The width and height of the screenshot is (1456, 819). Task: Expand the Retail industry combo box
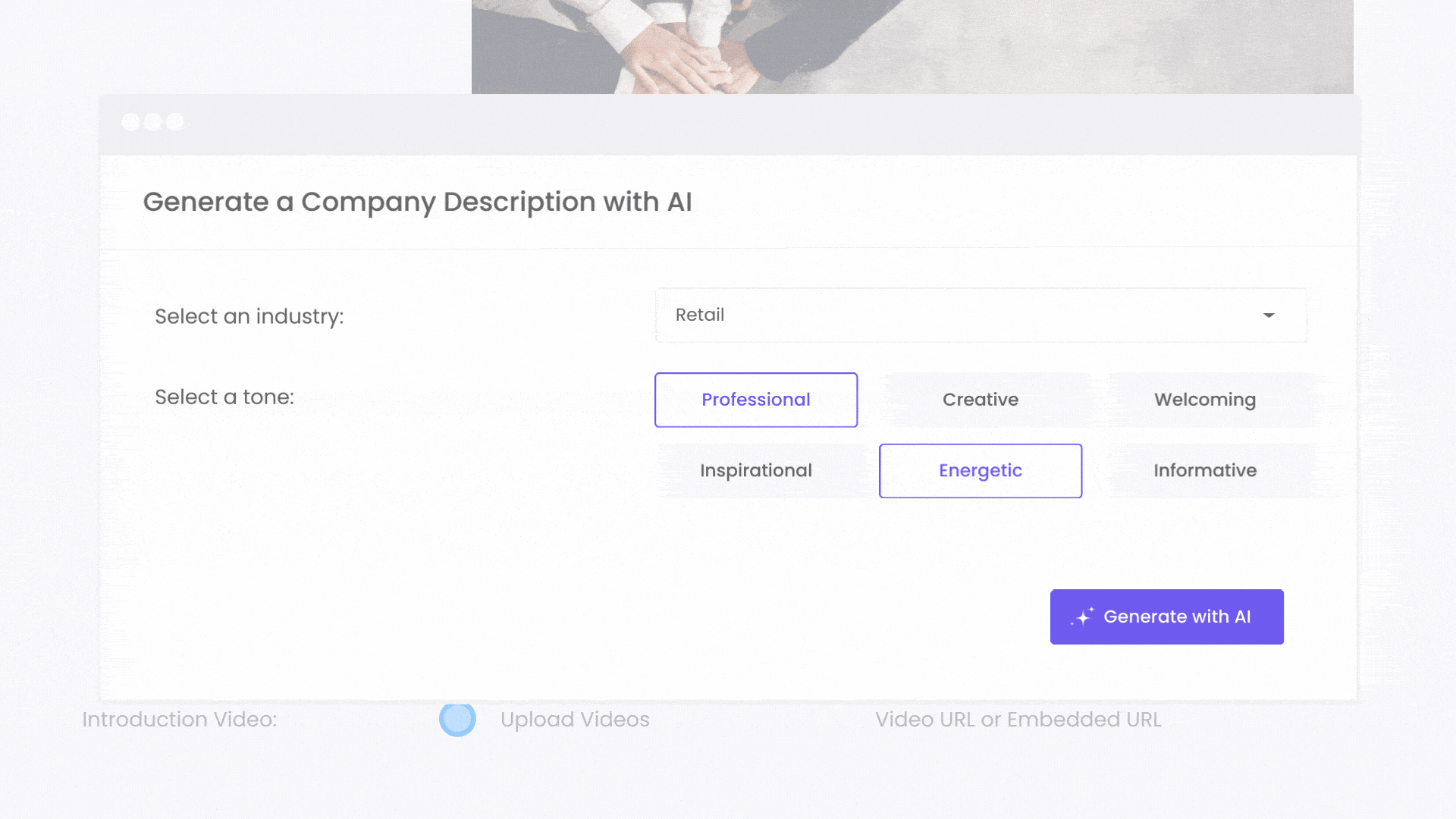(x=981, y=315)
